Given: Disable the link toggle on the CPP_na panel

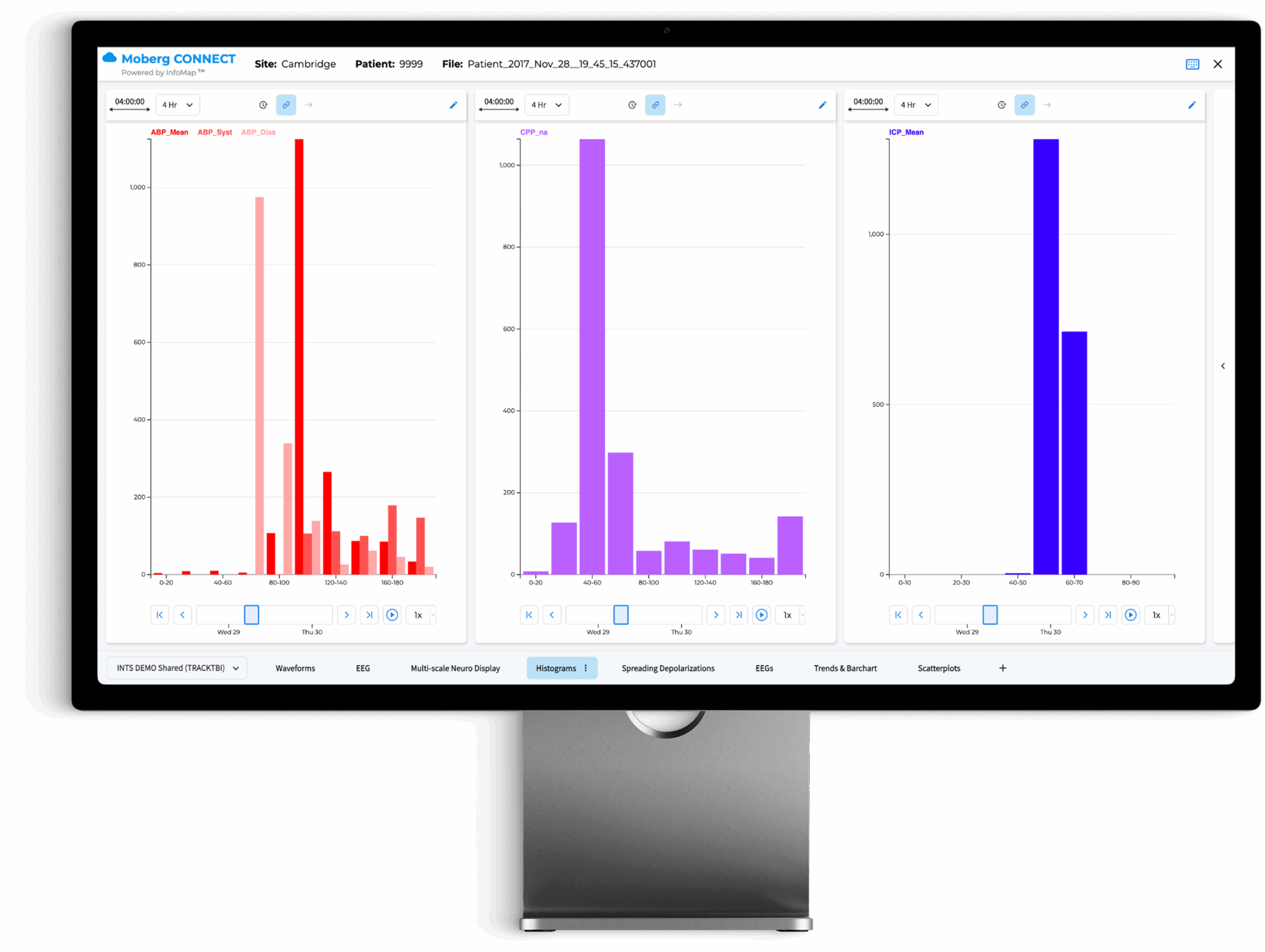Looking at the screenshot, I should click(655, 105).
